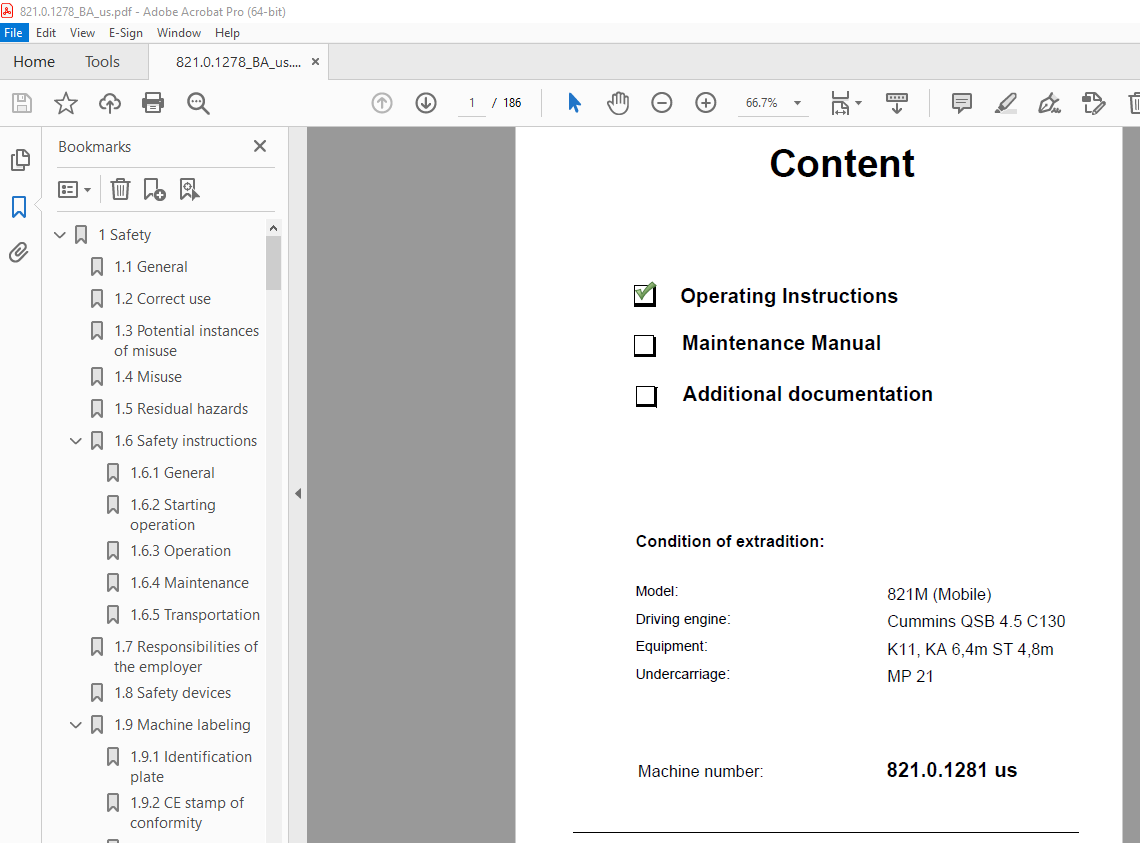1140x843 pixels.
Task: Toggle the Bookmarks side panel icon
Action: click(19, 207)
